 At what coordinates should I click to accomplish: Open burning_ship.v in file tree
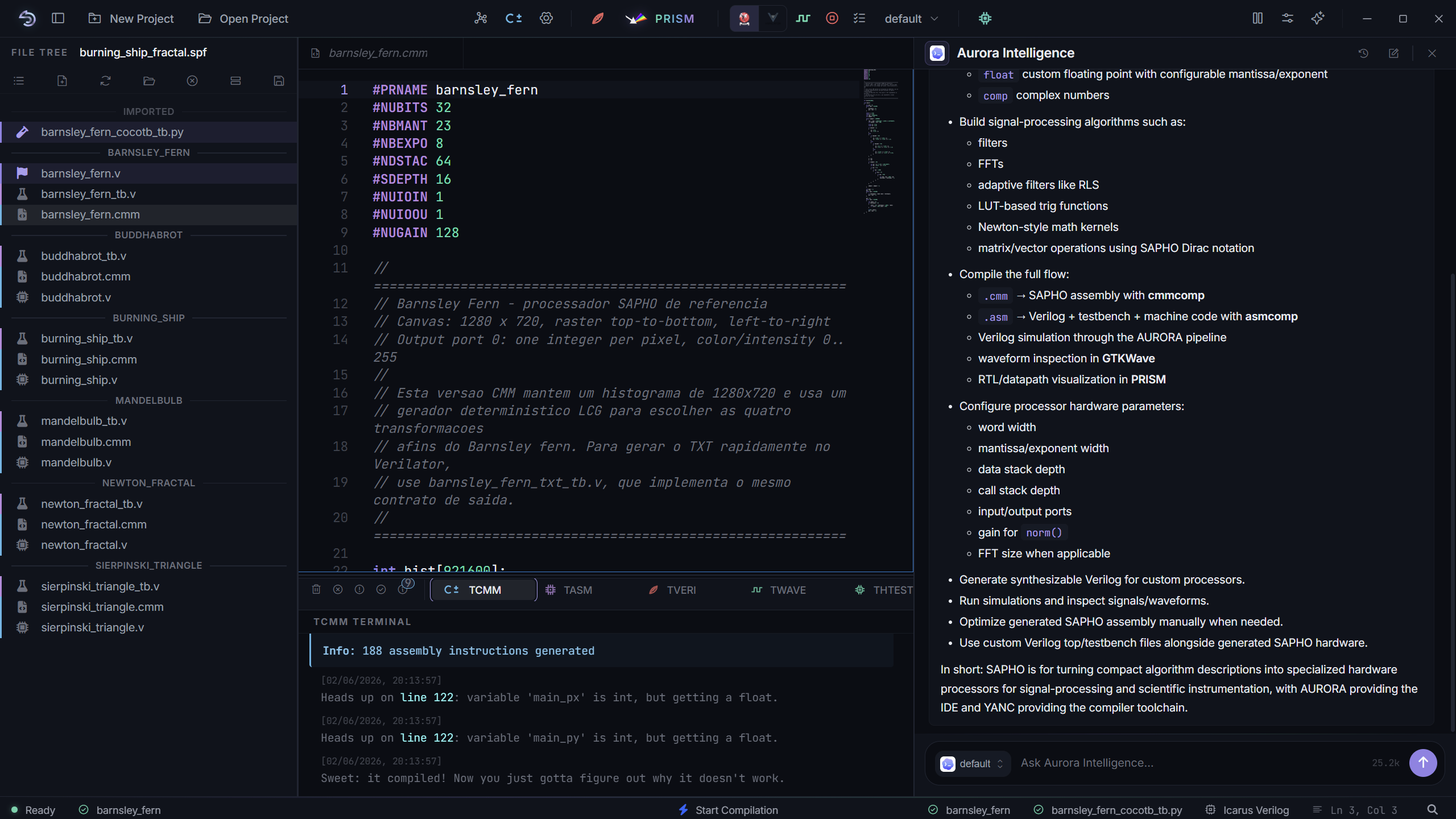(149, 380)
